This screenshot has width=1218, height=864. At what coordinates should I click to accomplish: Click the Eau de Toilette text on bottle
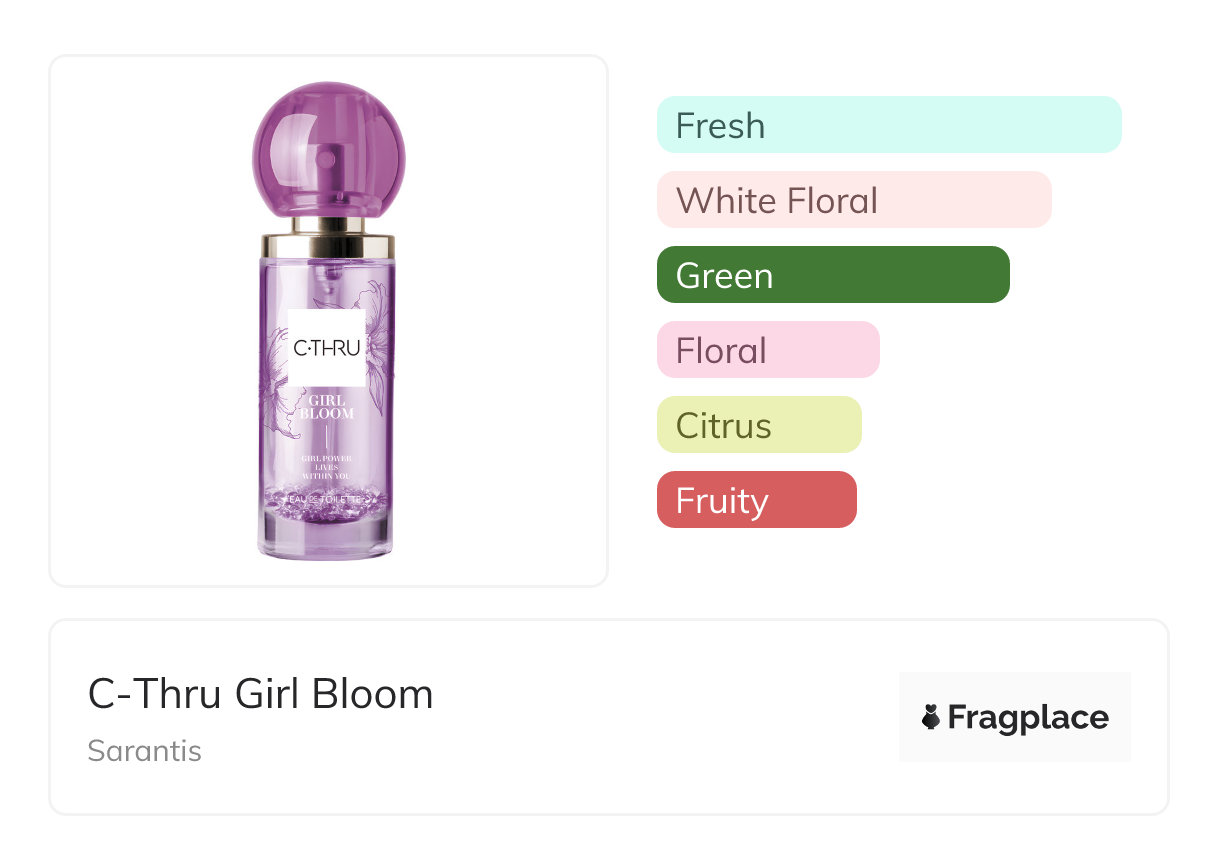click(x=327, y=494)
